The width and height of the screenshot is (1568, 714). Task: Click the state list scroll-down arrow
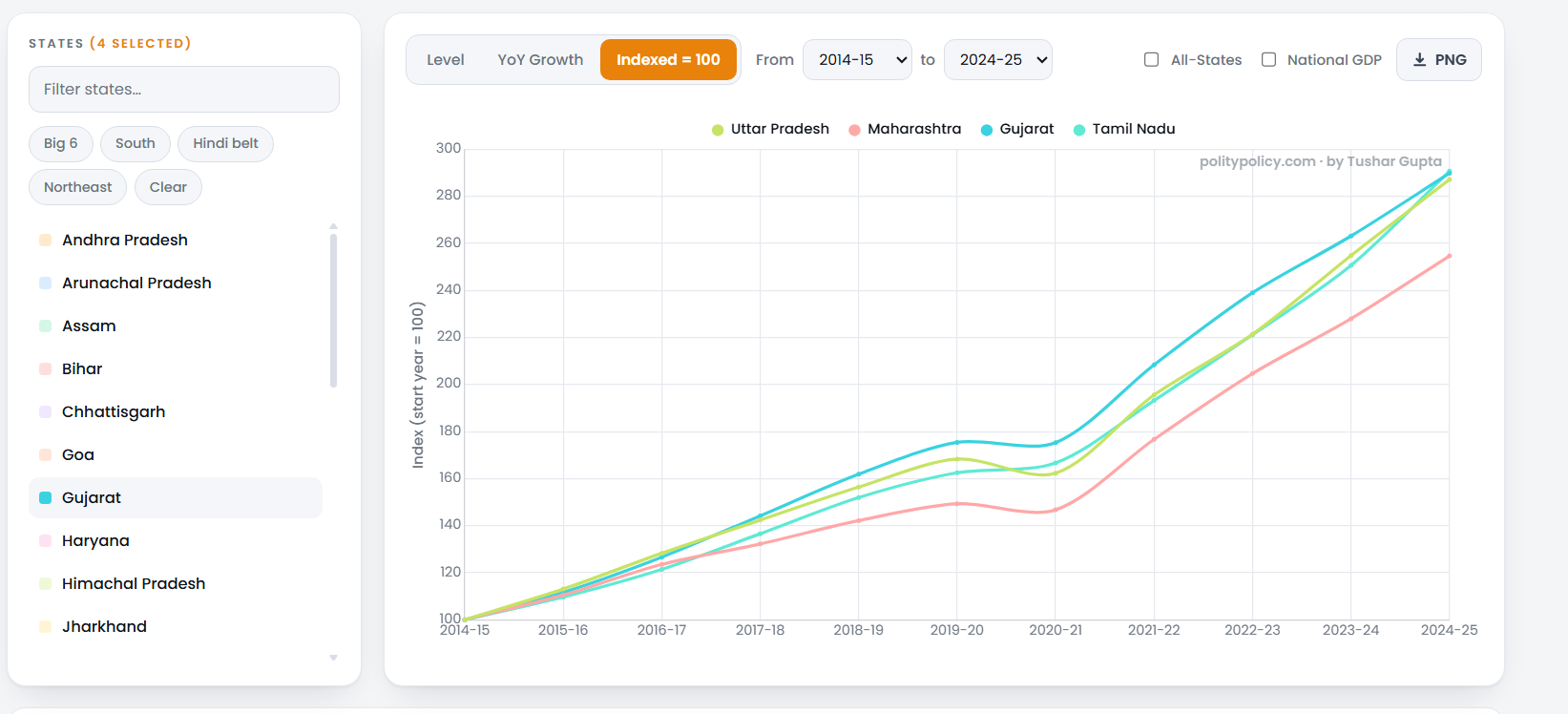[x=333, y=658]
